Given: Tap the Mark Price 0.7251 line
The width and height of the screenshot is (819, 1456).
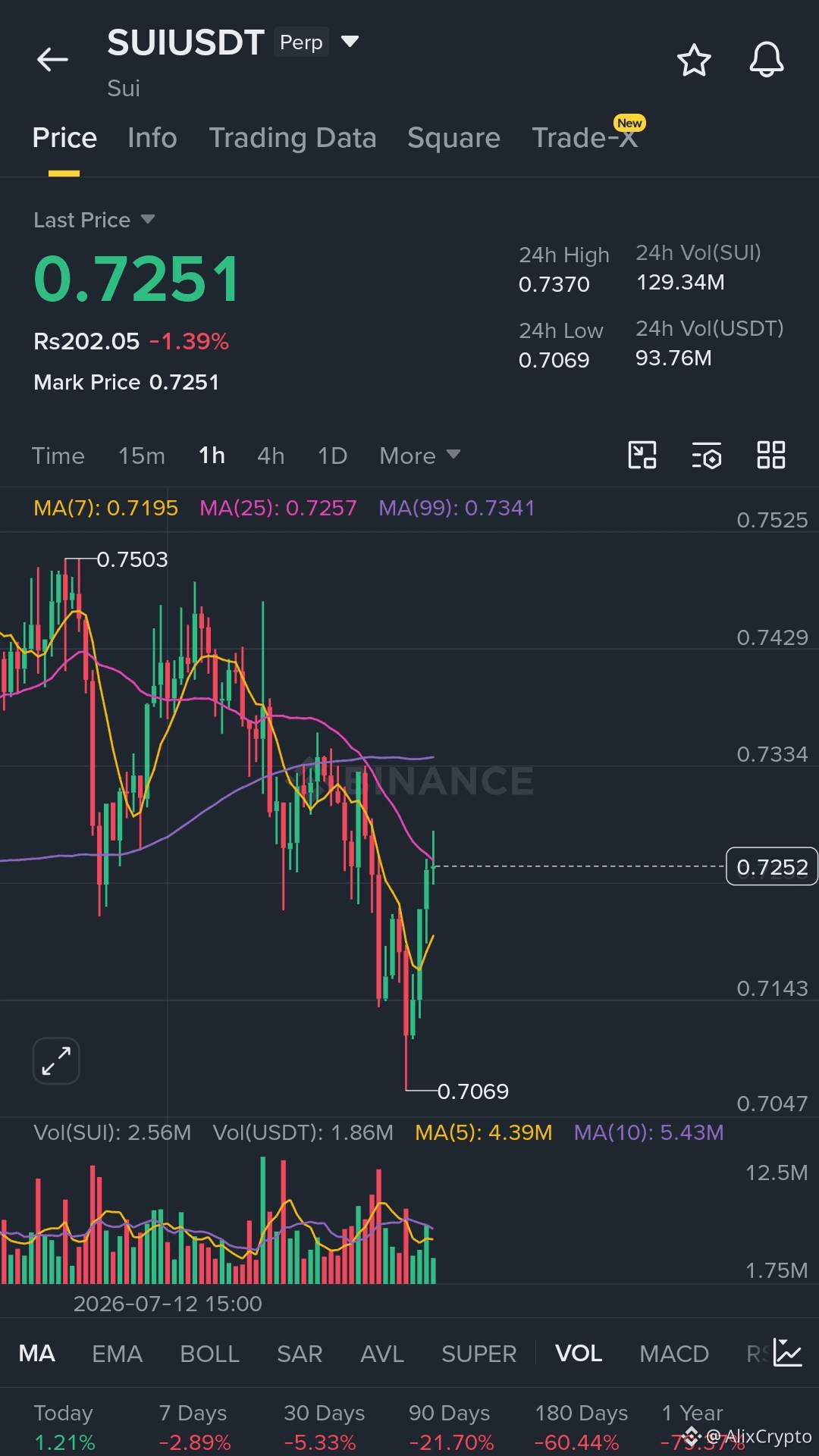Looking at the screenshot, I should pos(127,382).
